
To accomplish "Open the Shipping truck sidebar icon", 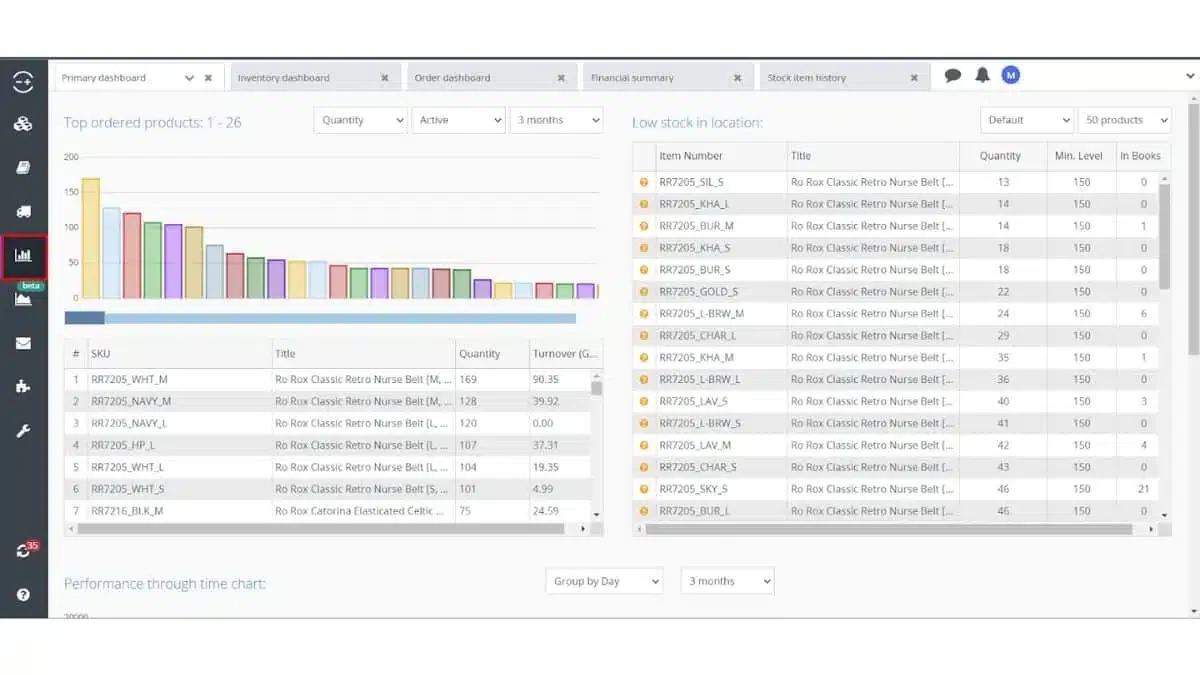I will point(23,212).
